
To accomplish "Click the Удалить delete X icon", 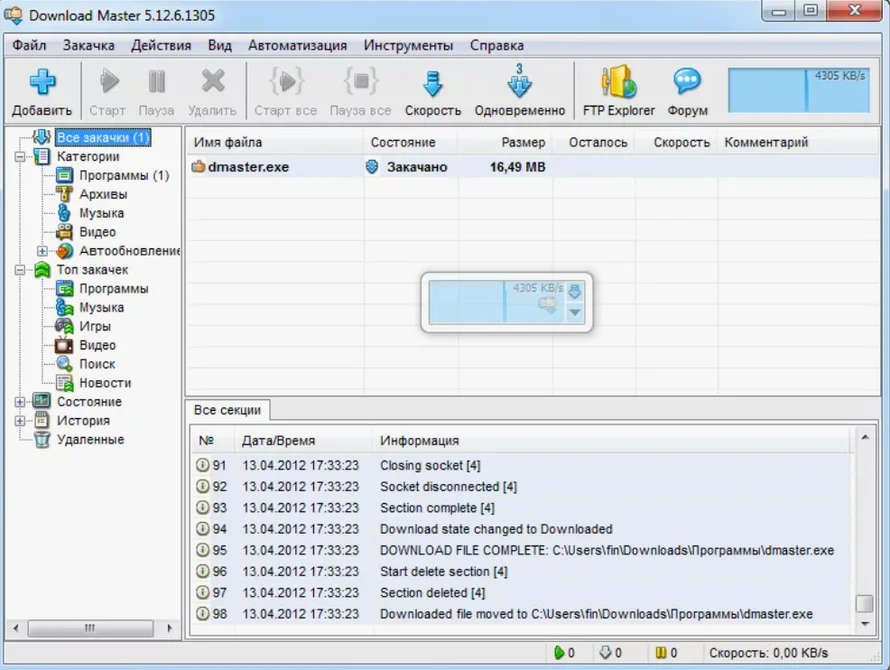I will (213, 82).
